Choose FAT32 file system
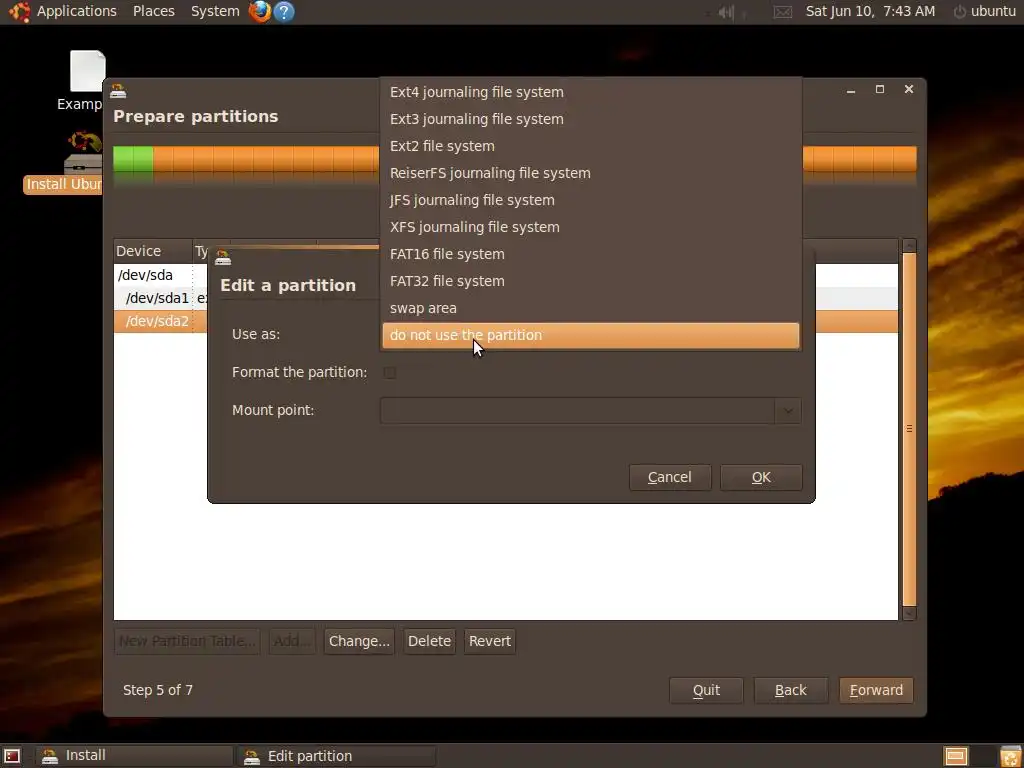Viewport: 1024px width, 768px height. click(x=590, y=281)
